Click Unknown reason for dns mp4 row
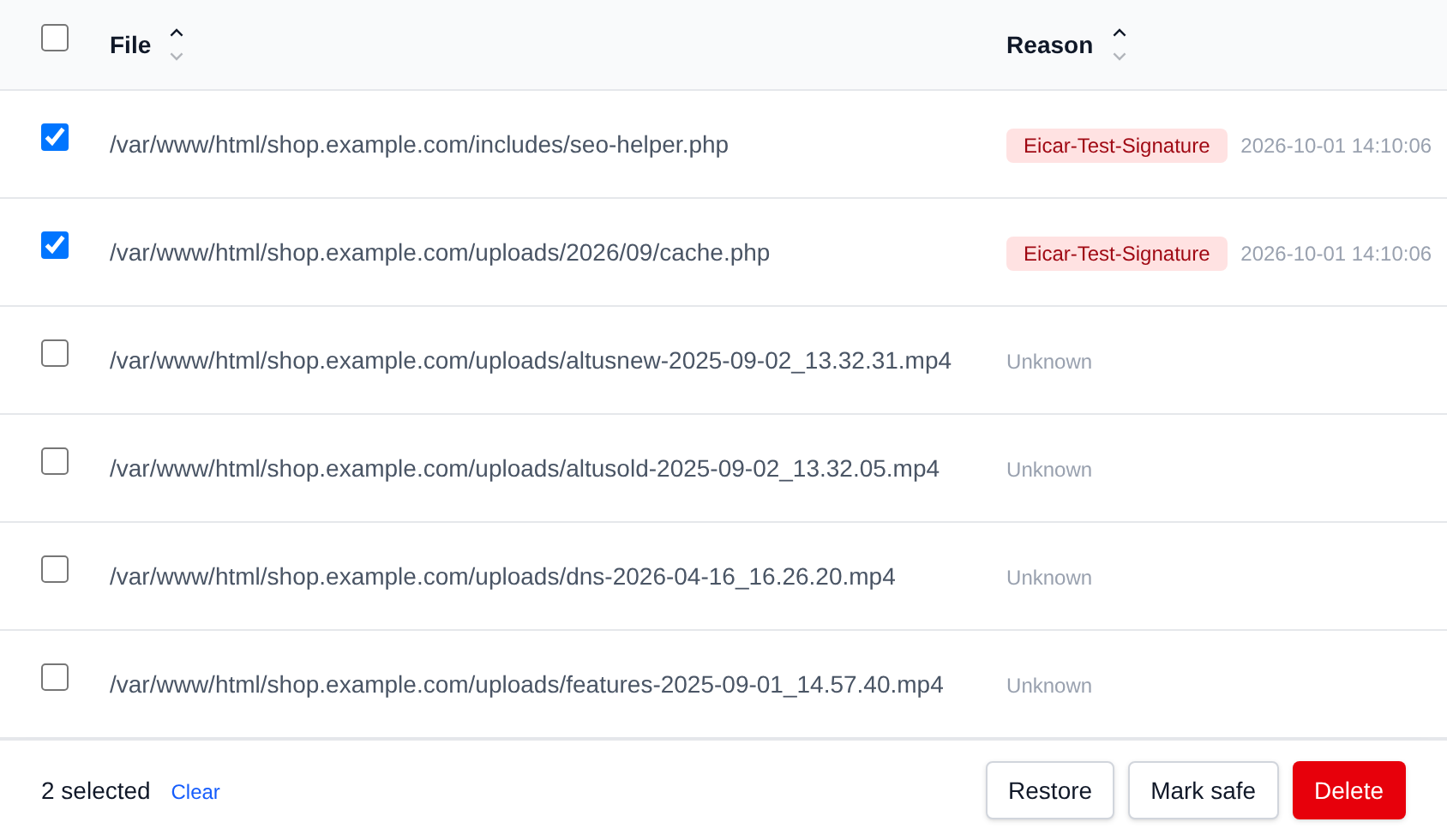The height and width of the screenshot is (840, 1447). click(x=1049, y=578)
